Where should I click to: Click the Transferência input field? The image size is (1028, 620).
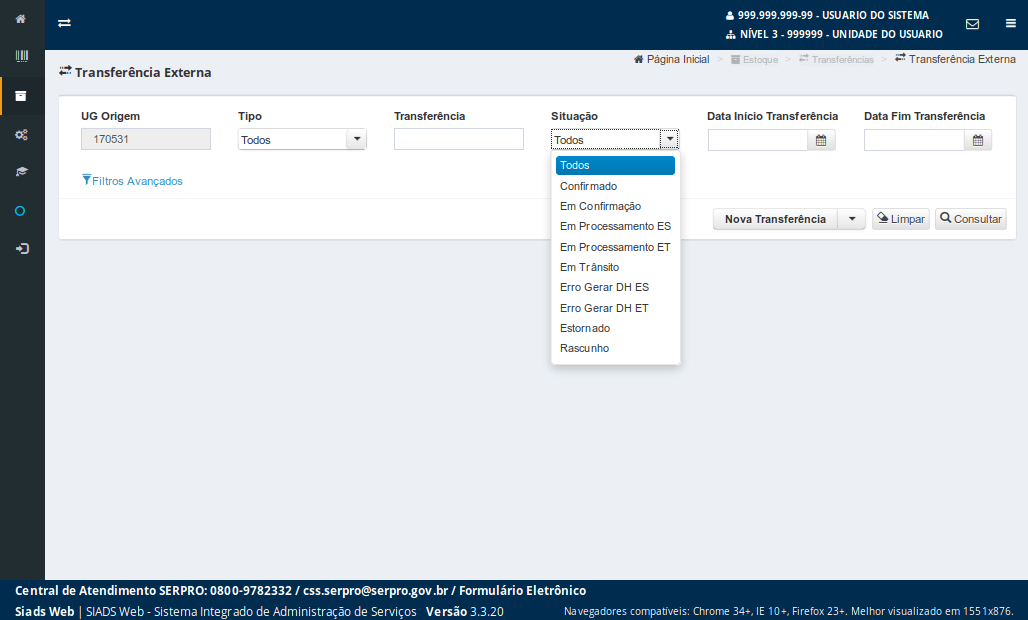pos(459,139)
